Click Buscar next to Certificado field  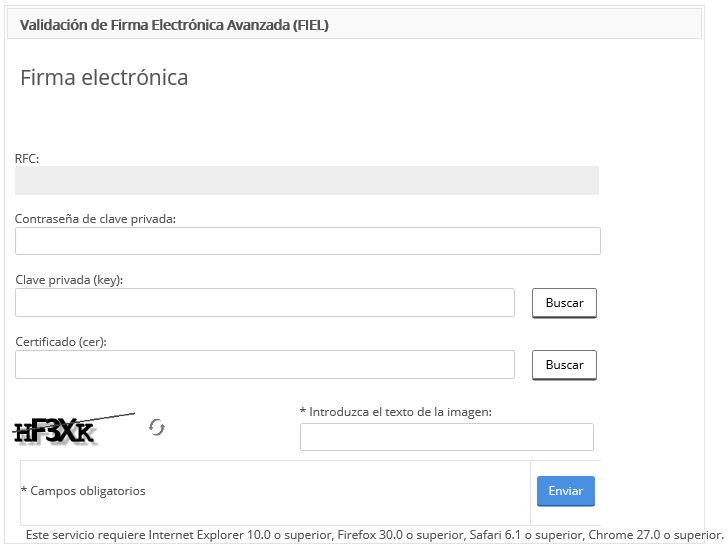pos(564,365)
